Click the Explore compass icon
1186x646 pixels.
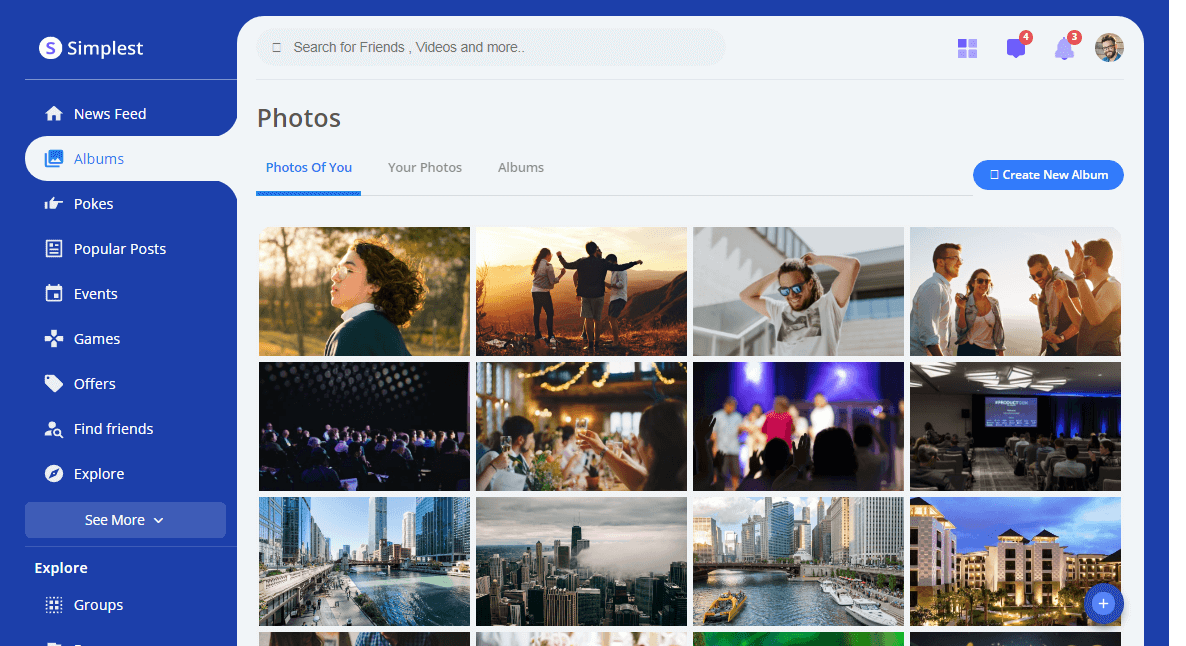pos(54,474)
